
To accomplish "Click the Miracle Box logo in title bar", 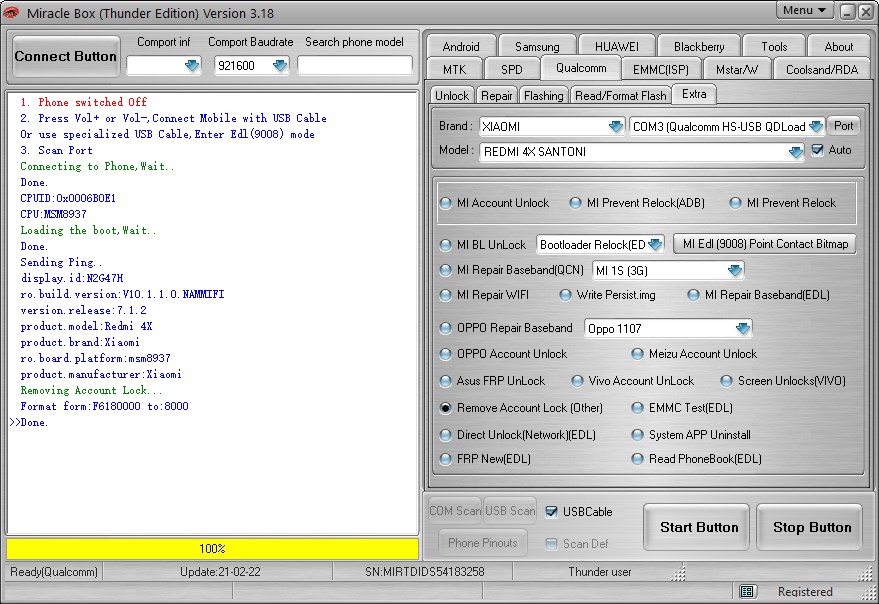I will pos(12,13).
